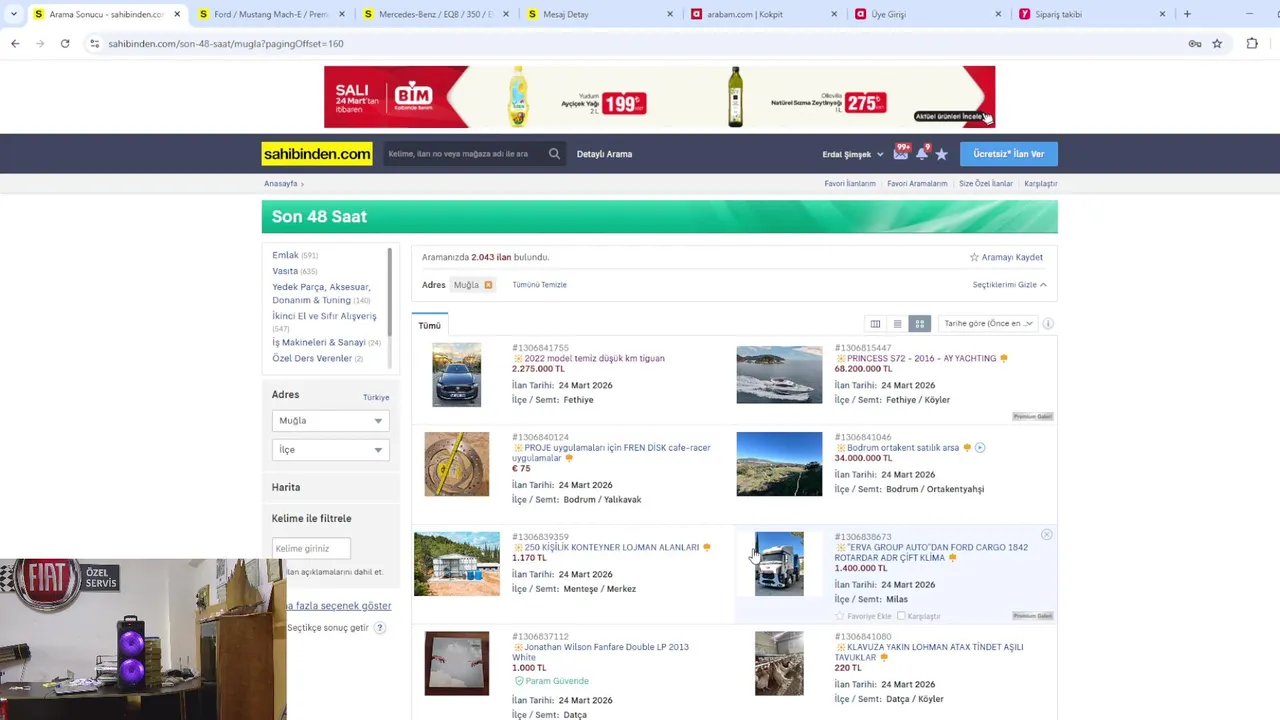Open Favori İlanlarım
The height and width of the screenshot is (720, 1280).
850,184
